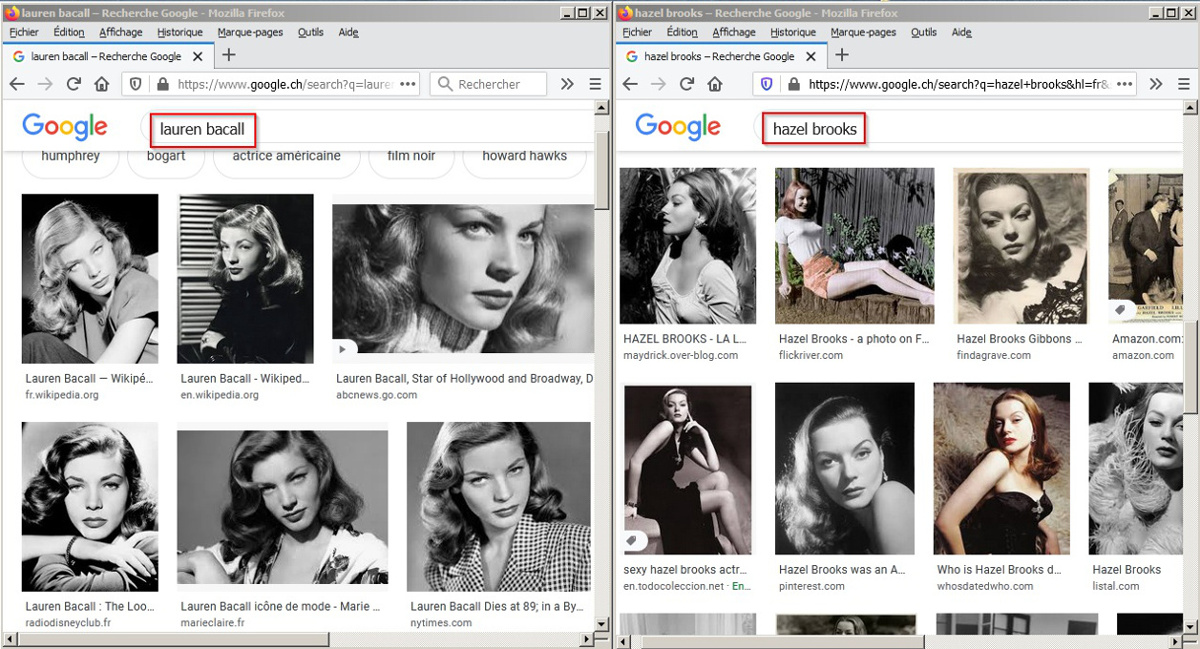Open Édition menu in hazel brooks window
The width and height of the screenshot is (1200, 649).
coord(682,32)
